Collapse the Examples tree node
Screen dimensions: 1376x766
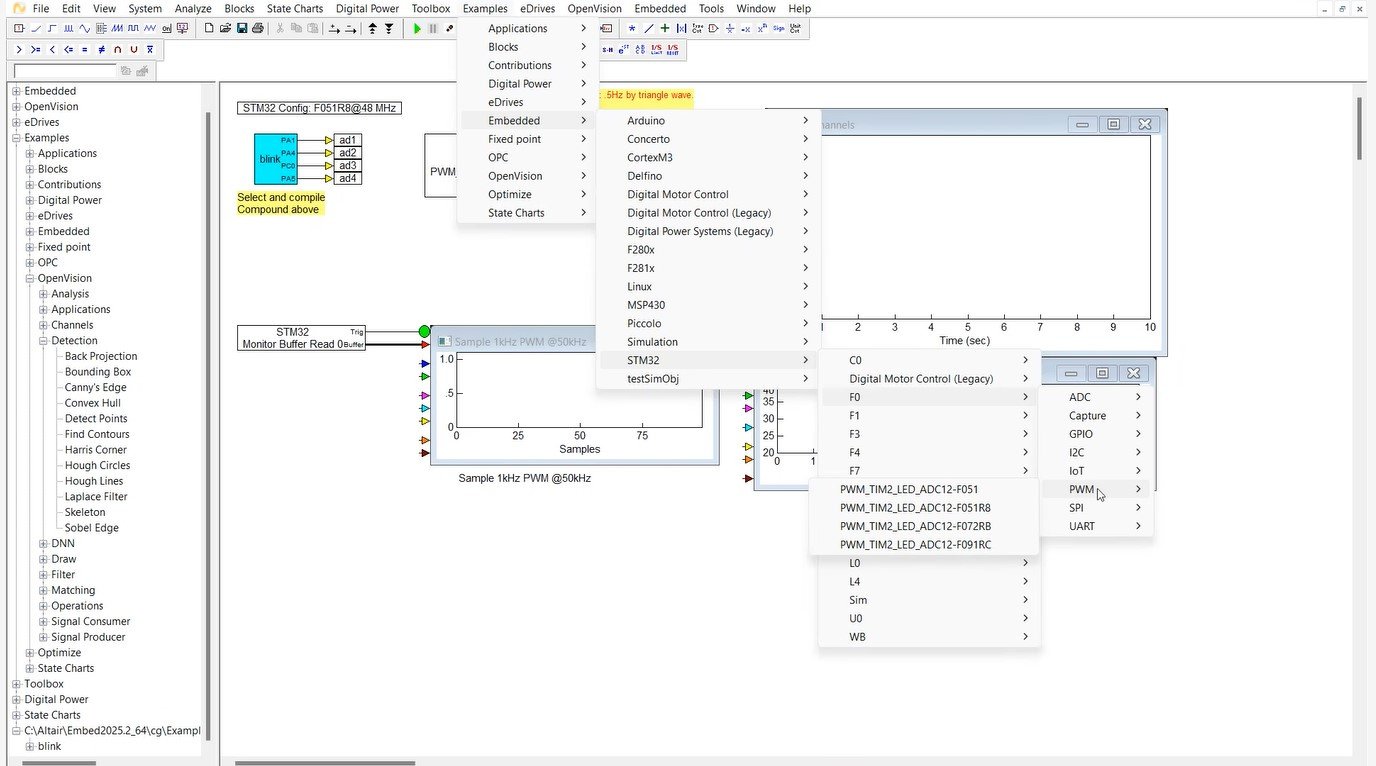pyautogui.click(x=16, y=138)
